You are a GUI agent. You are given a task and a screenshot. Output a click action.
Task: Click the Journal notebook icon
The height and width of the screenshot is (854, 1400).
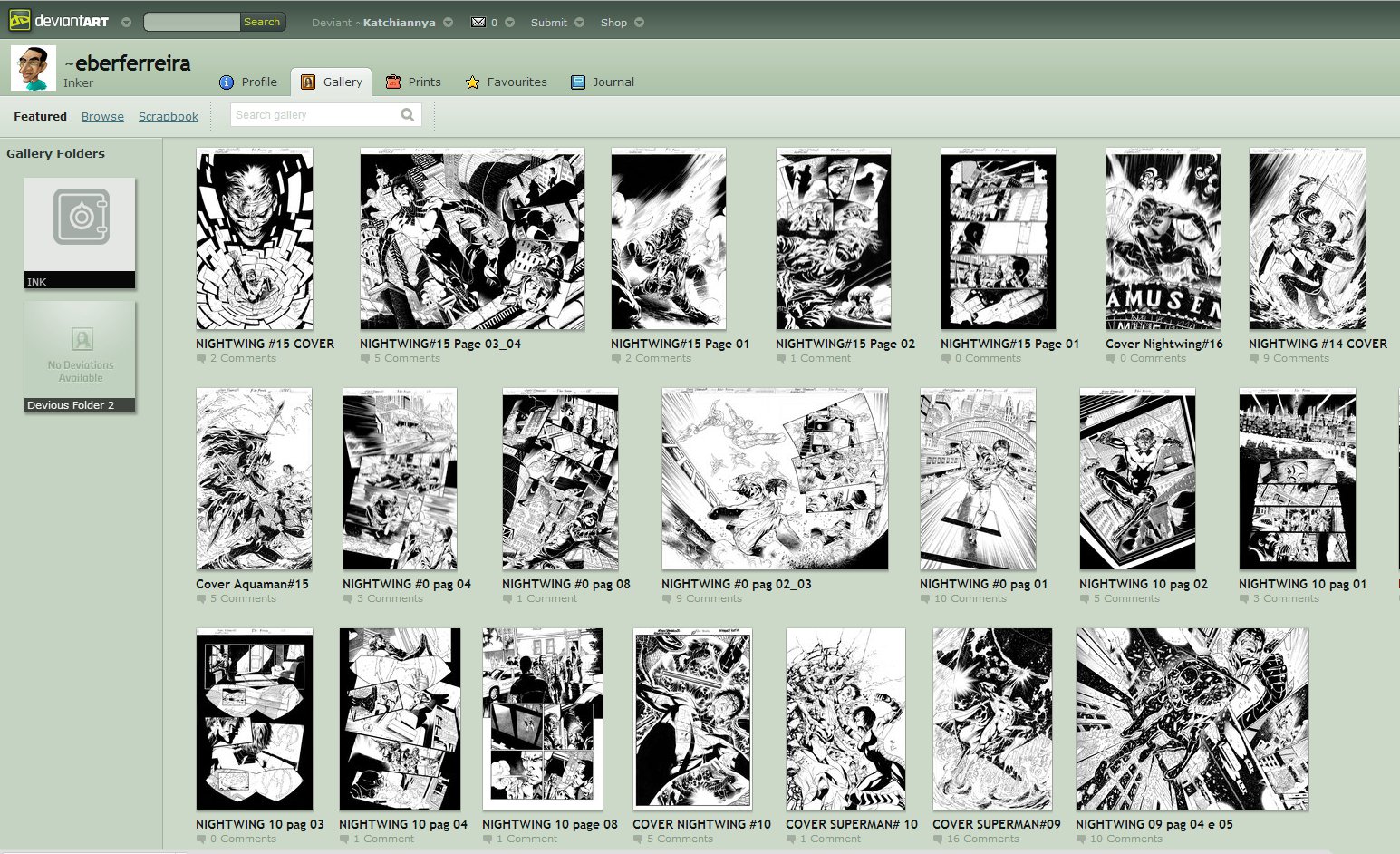(578, 82)
